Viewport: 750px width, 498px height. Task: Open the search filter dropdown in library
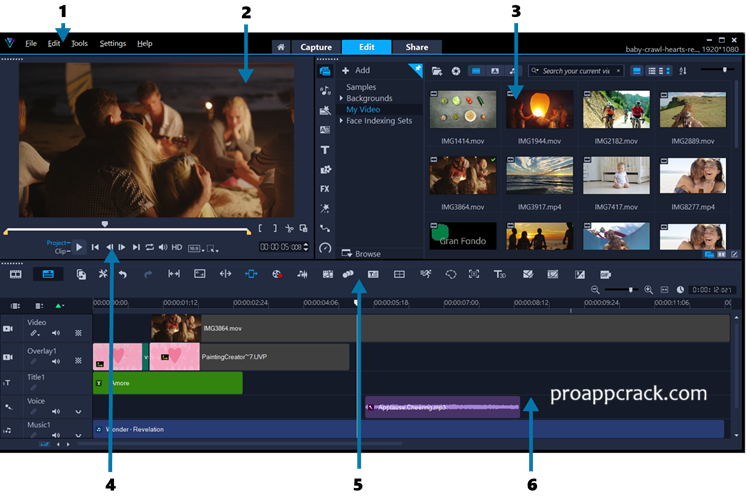(535, 71)
